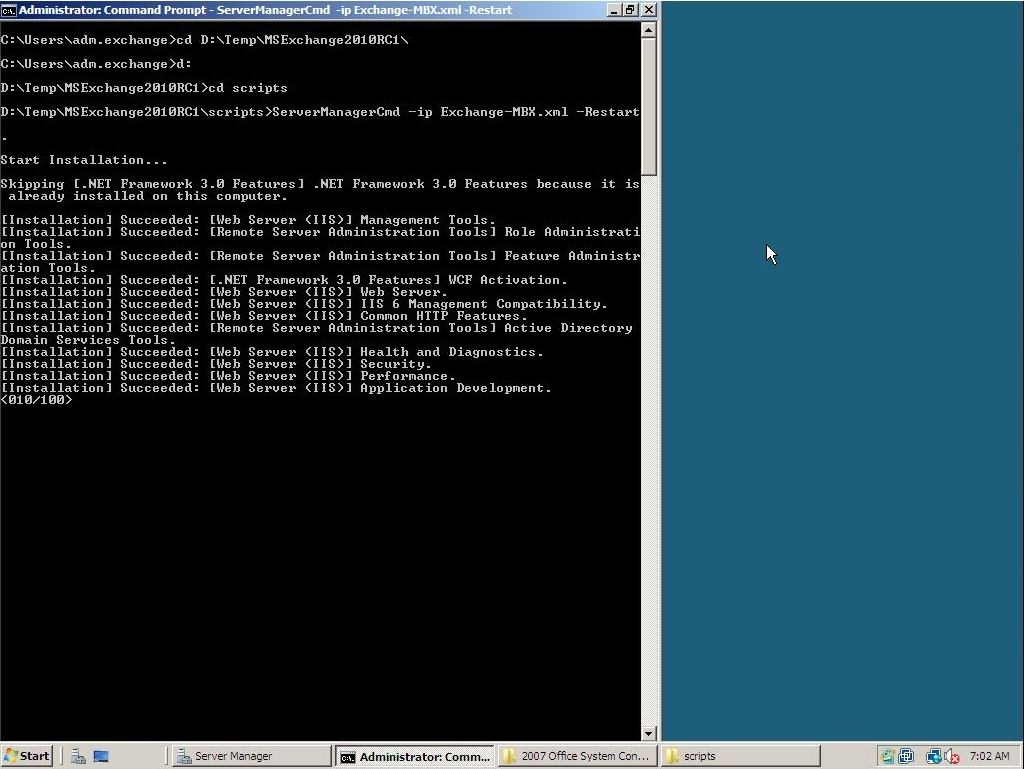Click the scroll up arrow in Command Prompt
Screen dimensions: 1024x769
tap(648, 30)
